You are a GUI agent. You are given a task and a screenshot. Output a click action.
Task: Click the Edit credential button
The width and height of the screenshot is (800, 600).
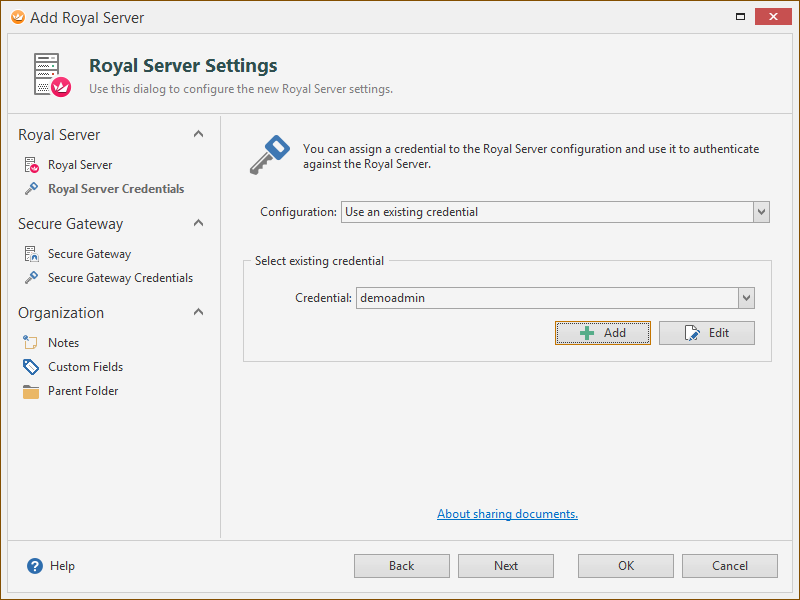pos(707,333)
